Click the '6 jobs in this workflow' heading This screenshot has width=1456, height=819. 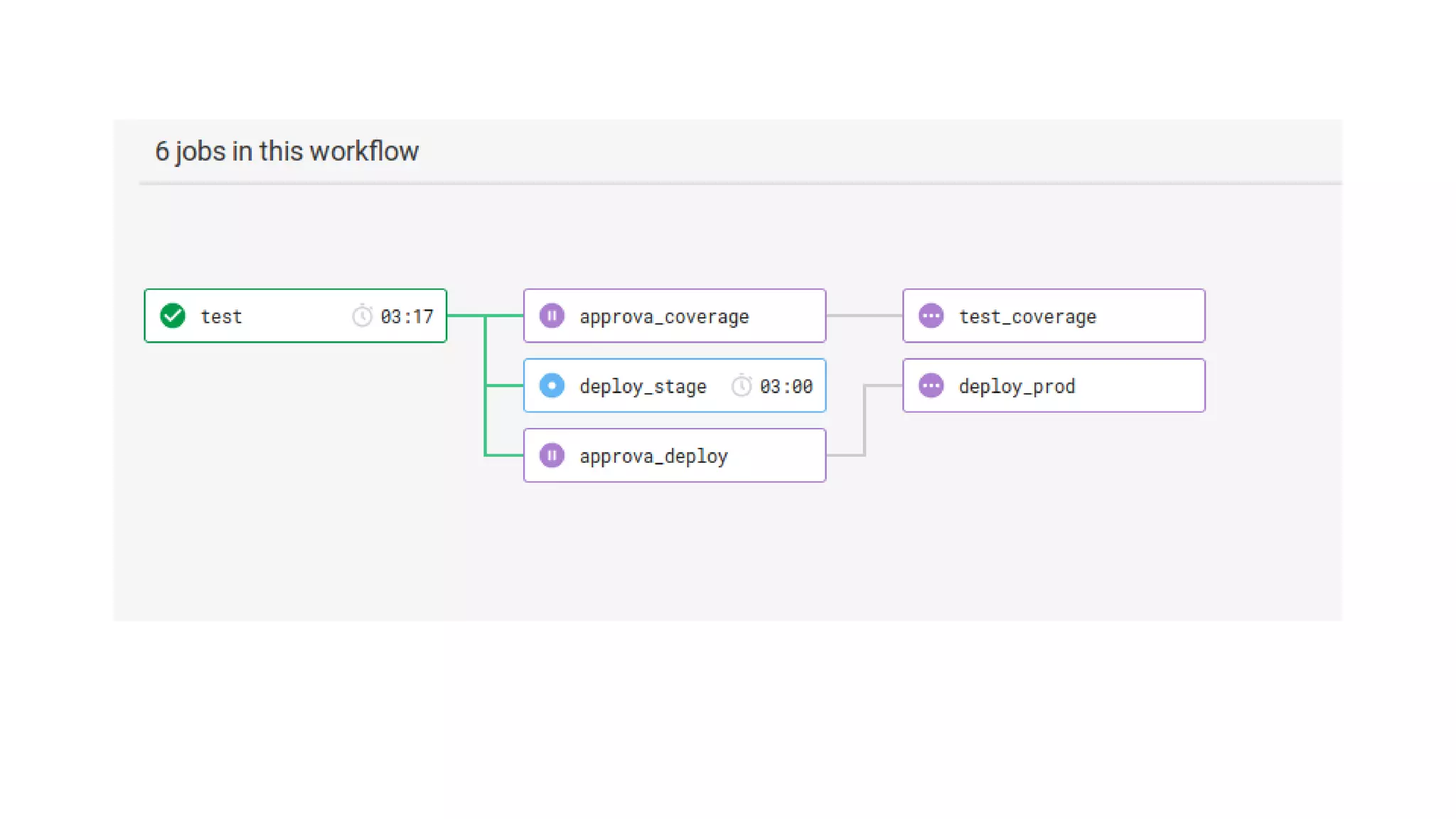[287, 151]
